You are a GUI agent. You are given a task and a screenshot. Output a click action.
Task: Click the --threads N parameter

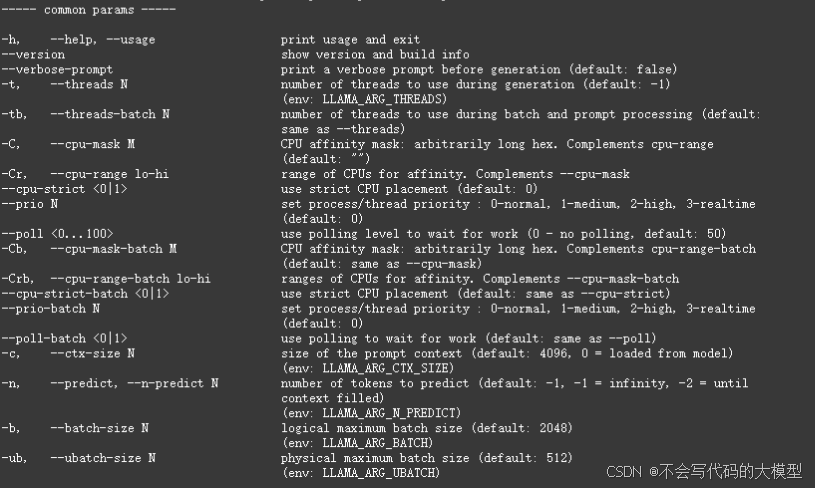89,84
